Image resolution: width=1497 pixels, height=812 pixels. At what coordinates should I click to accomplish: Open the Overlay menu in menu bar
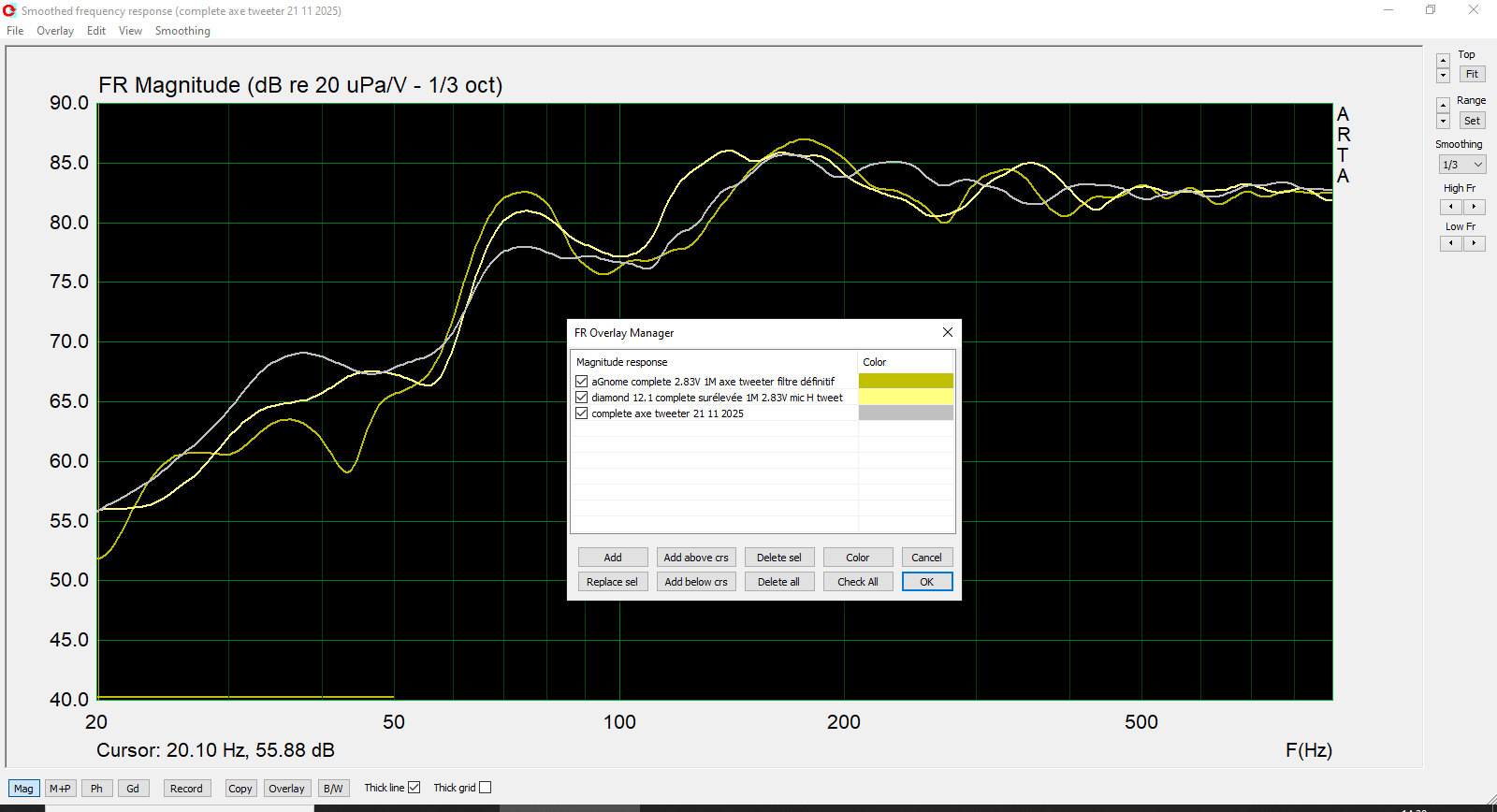click(54, 31)
